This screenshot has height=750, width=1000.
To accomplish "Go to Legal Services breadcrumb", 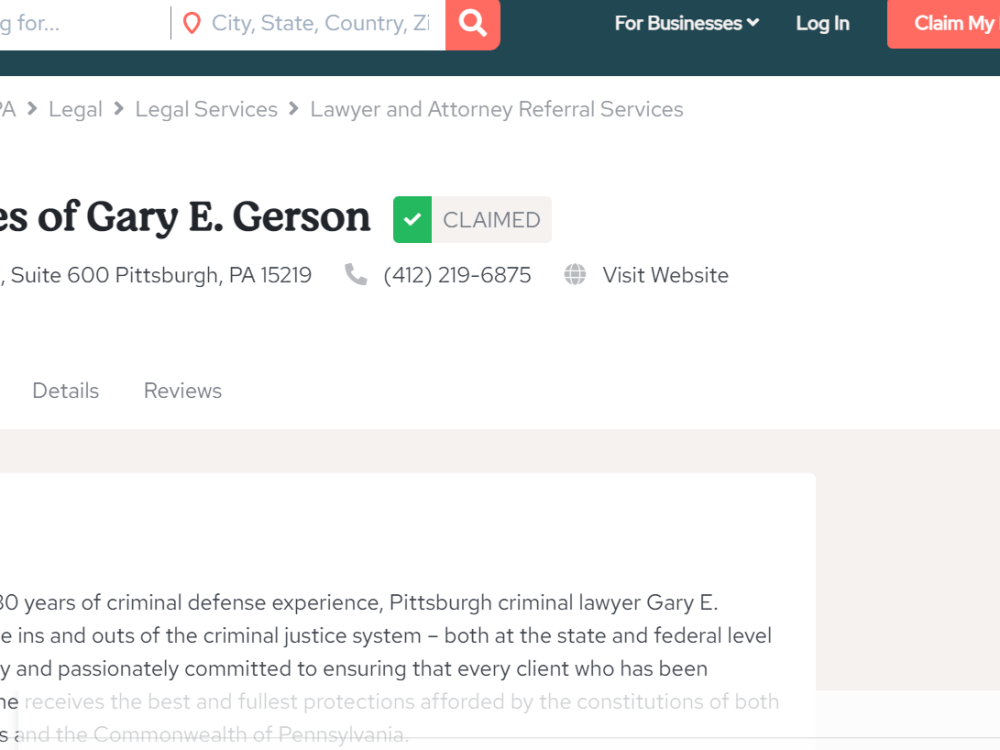I will tap(206, 109).
